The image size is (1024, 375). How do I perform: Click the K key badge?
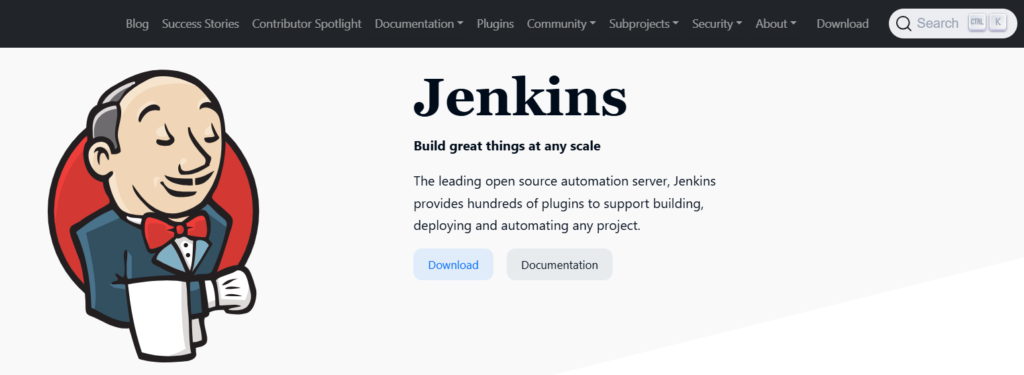tap(998, 22)
